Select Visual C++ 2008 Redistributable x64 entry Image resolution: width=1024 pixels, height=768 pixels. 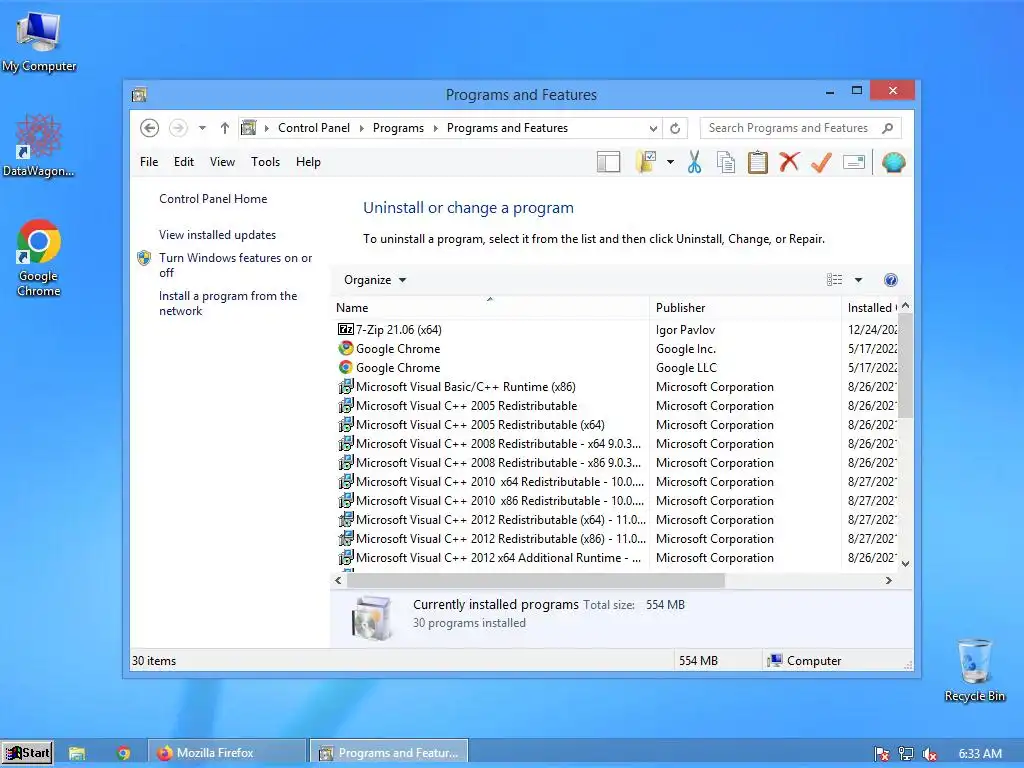pyautogui.click(x=489, y=443)
